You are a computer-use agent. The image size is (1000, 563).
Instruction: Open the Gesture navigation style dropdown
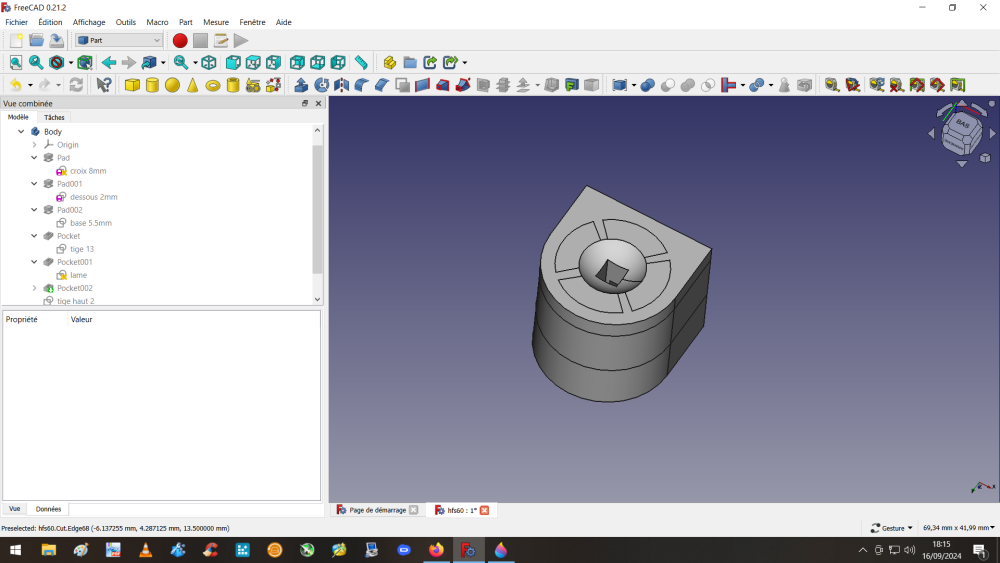892,528
